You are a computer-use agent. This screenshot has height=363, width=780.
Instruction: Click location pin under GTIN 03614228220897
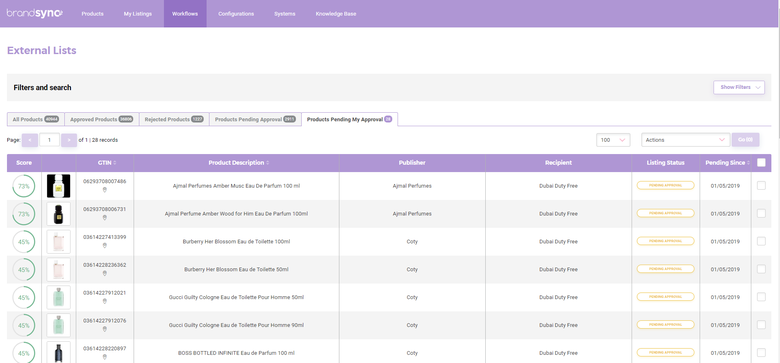pyautogui.click(x=104, y=357)
